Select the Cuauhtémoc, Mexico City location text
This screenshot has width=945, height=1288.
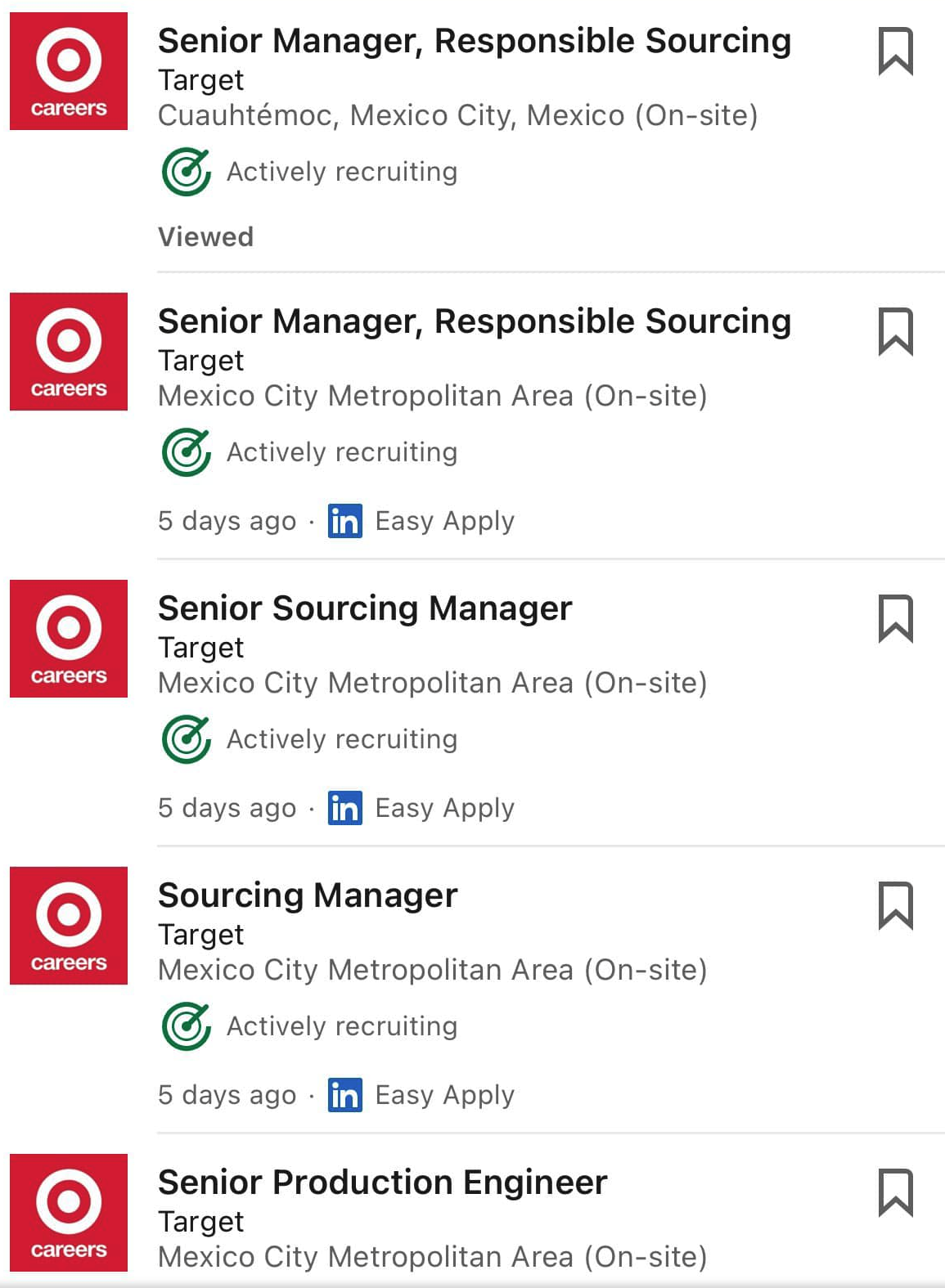pos(457,115)
